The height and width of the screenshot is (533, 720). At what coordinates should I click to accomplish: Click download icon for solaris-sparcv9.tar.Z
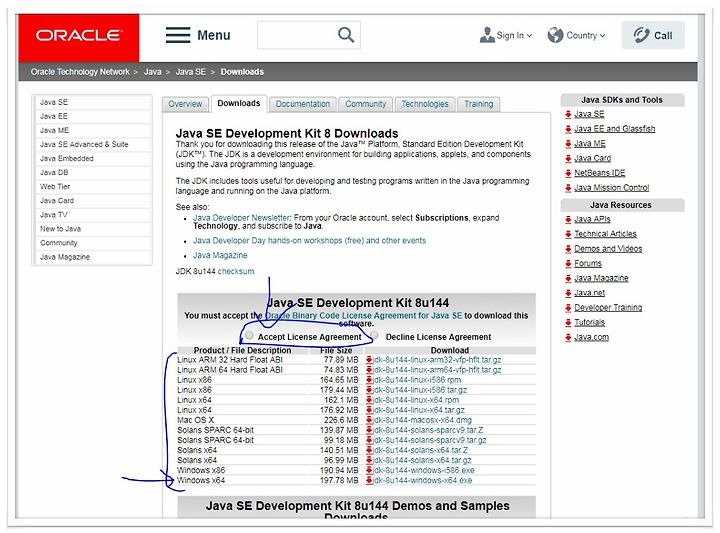[x=369, y=430]
